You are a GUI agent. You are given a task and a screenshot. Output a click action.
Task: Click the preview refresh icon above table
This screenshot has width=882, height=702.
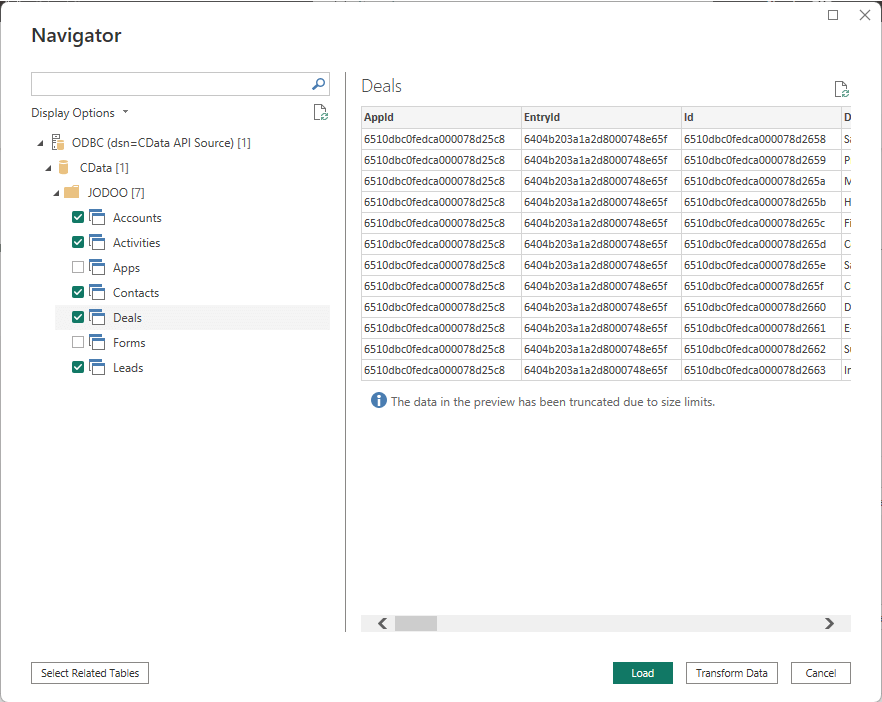click(841, 89)
